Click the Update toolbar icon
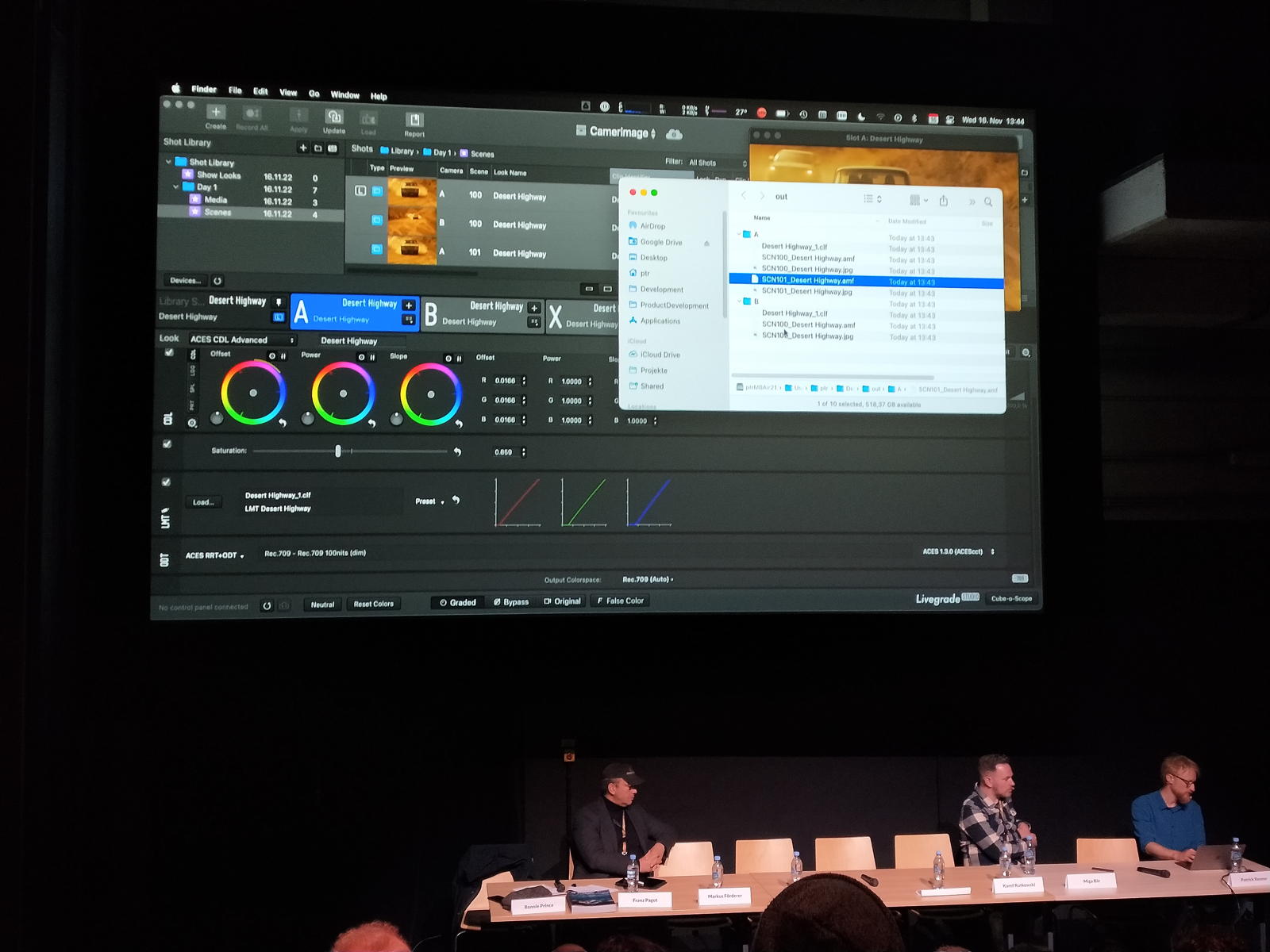The height and width of the screenshot is (952, 1270). (333, 117)
